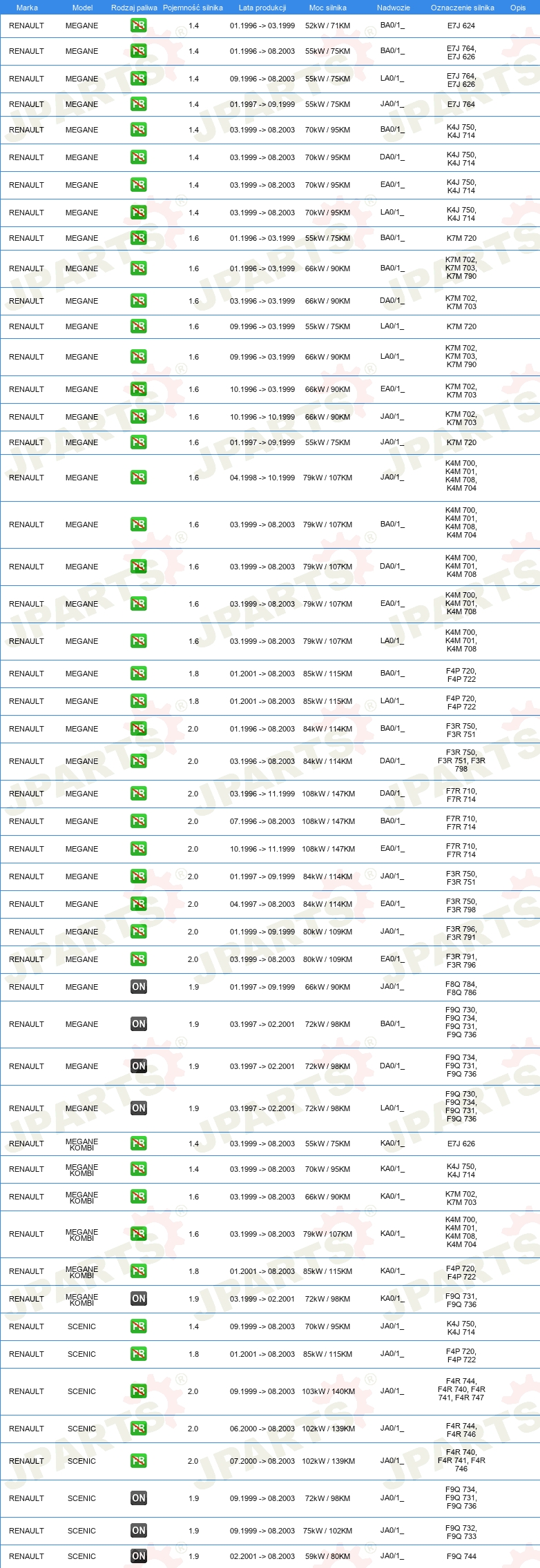Viewport: 540px width, 1568px height.
Task: Click the PB icon in the Megane Kombi 1.8 row
Action: [x=138, y=1271]
